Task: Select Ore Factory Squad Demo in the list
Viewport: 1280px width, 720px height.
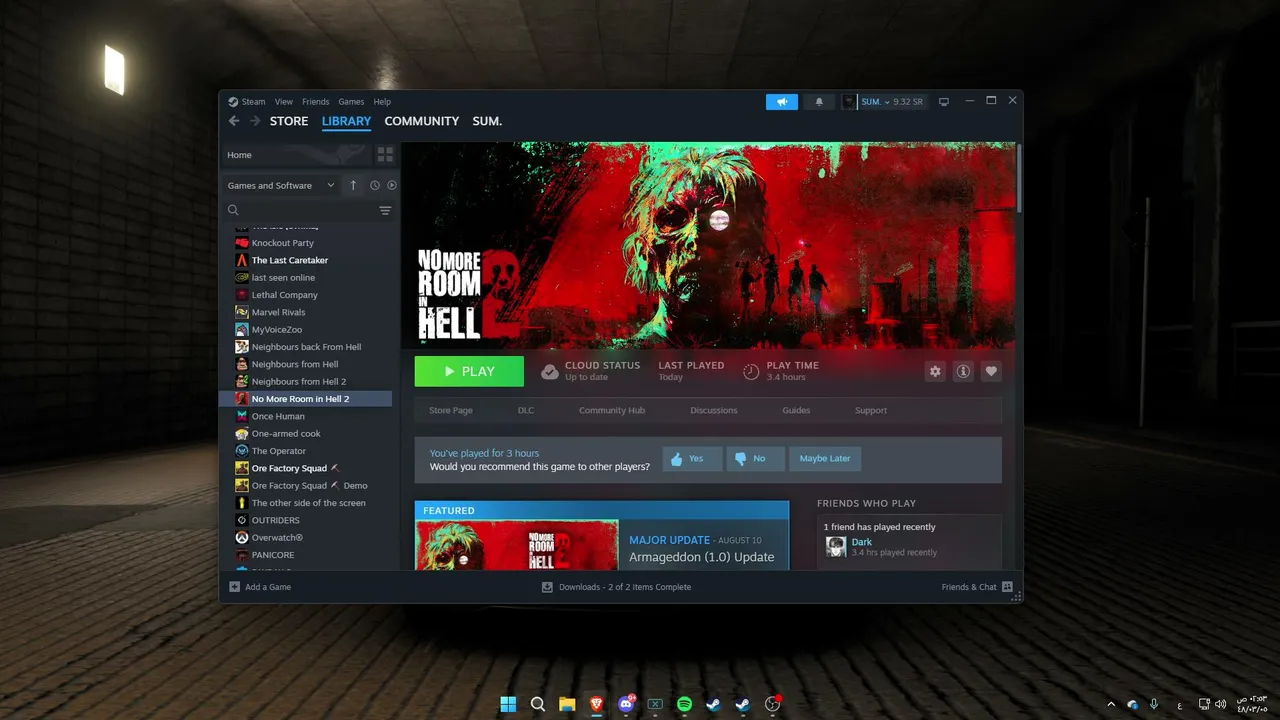Action: [x=310, y=486]
